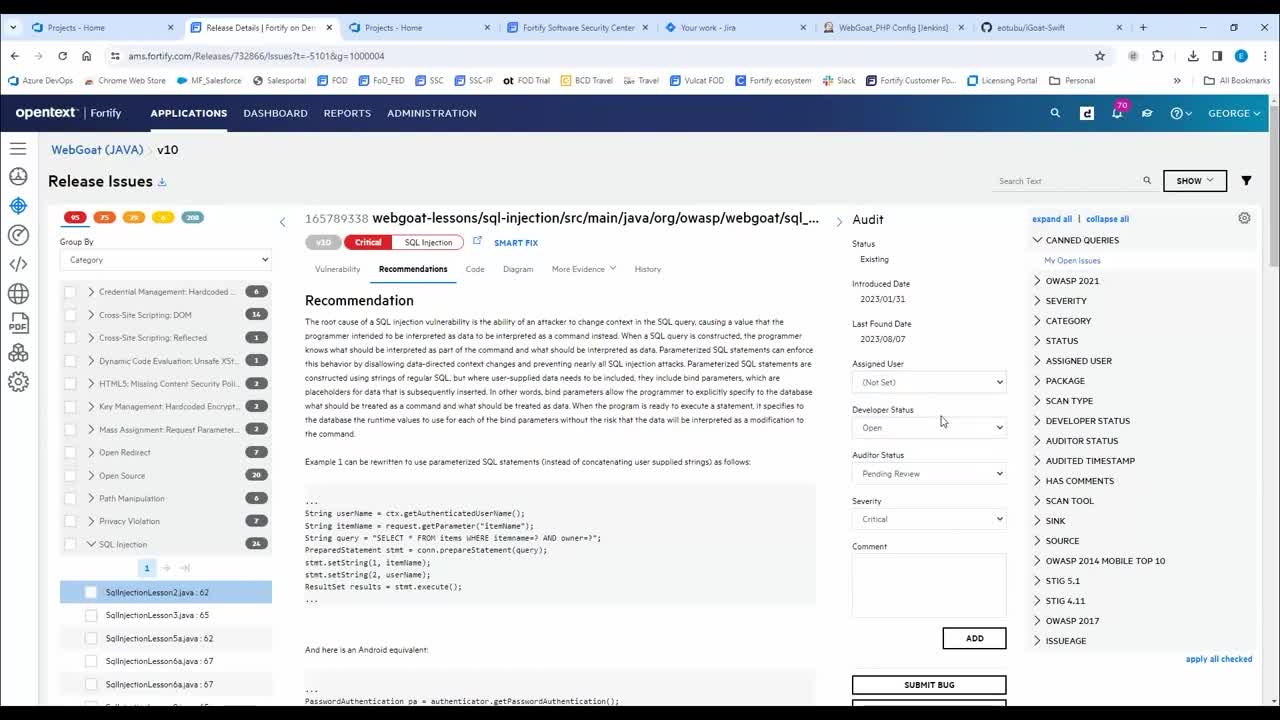Click the WebGoat (JAVA) breadcrumb link
The height and width of the screenshot is (720, 1280).
[x=97, y=150]
